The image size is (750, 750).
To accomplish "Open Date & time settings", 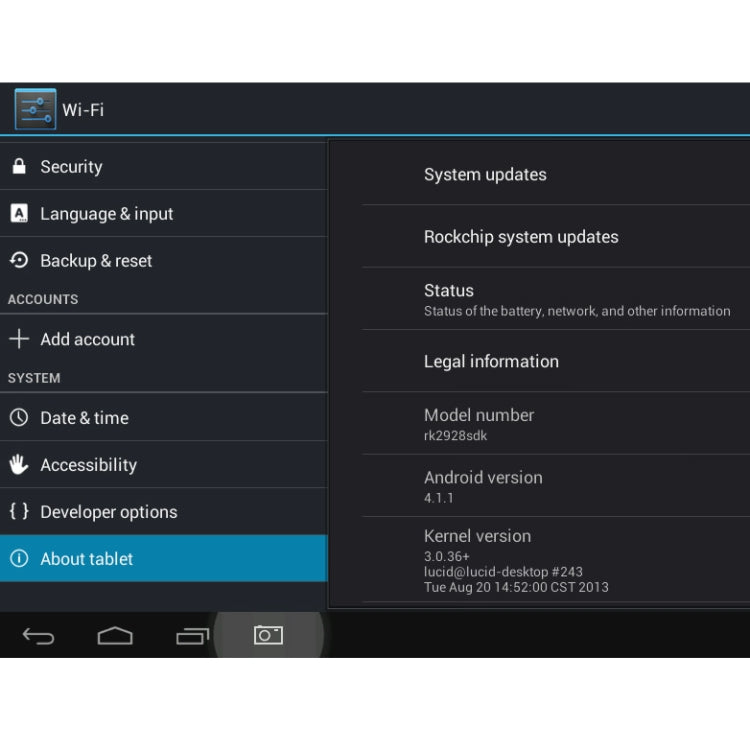I will pos(164,418).
